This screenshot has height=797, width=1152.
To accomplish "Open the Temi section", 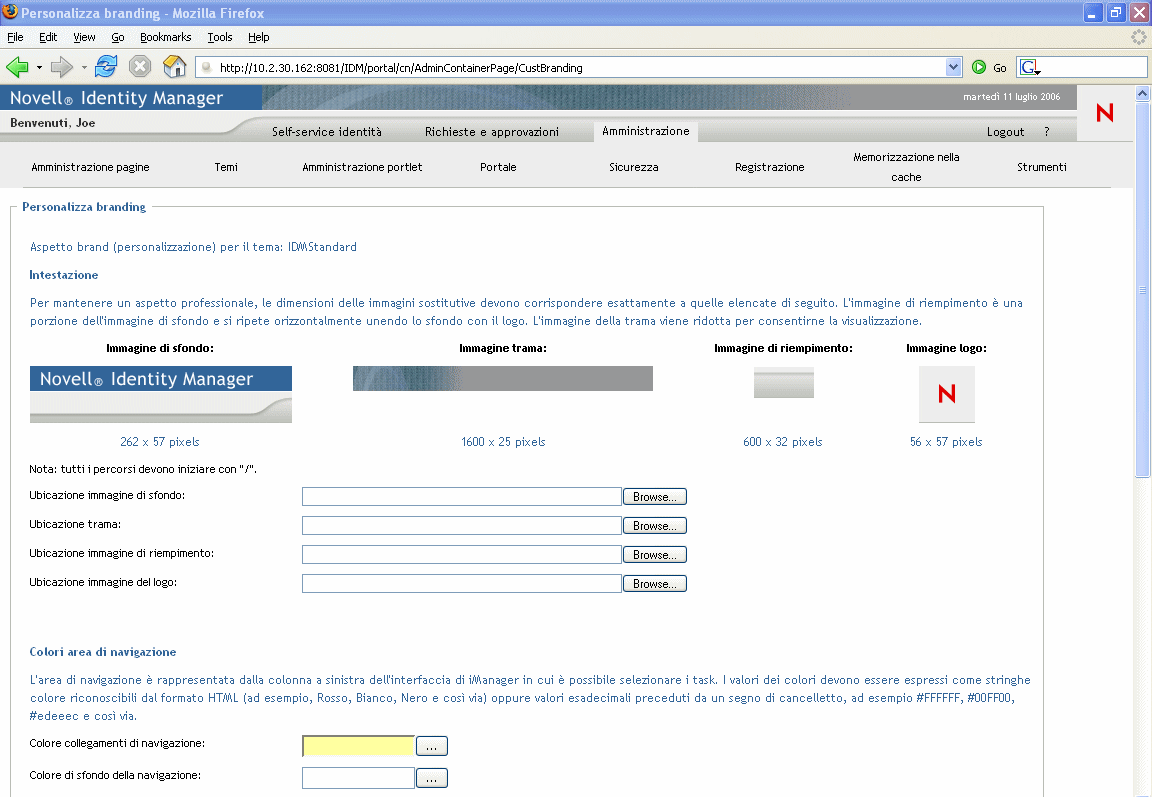I will 226,167.
